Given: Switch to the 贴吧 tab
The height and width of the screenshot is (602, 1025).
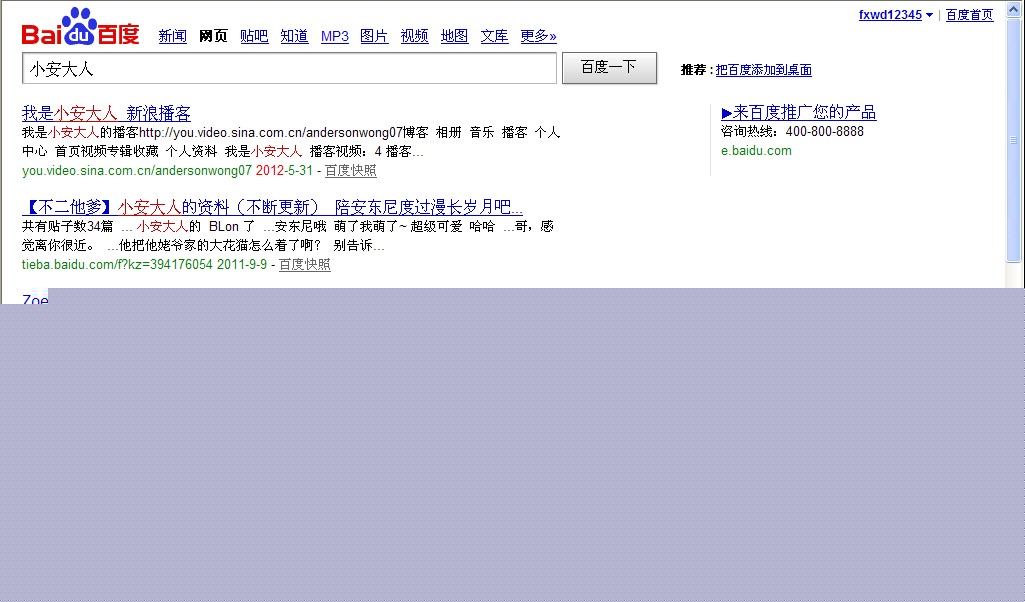Looking at the screenshot, I should click(x=254, y=36).
